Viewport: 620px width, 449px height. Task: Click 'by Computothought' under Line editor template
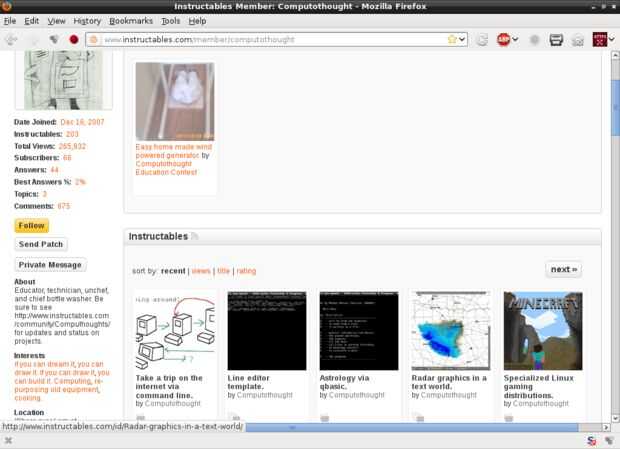[x=260, y=395]
